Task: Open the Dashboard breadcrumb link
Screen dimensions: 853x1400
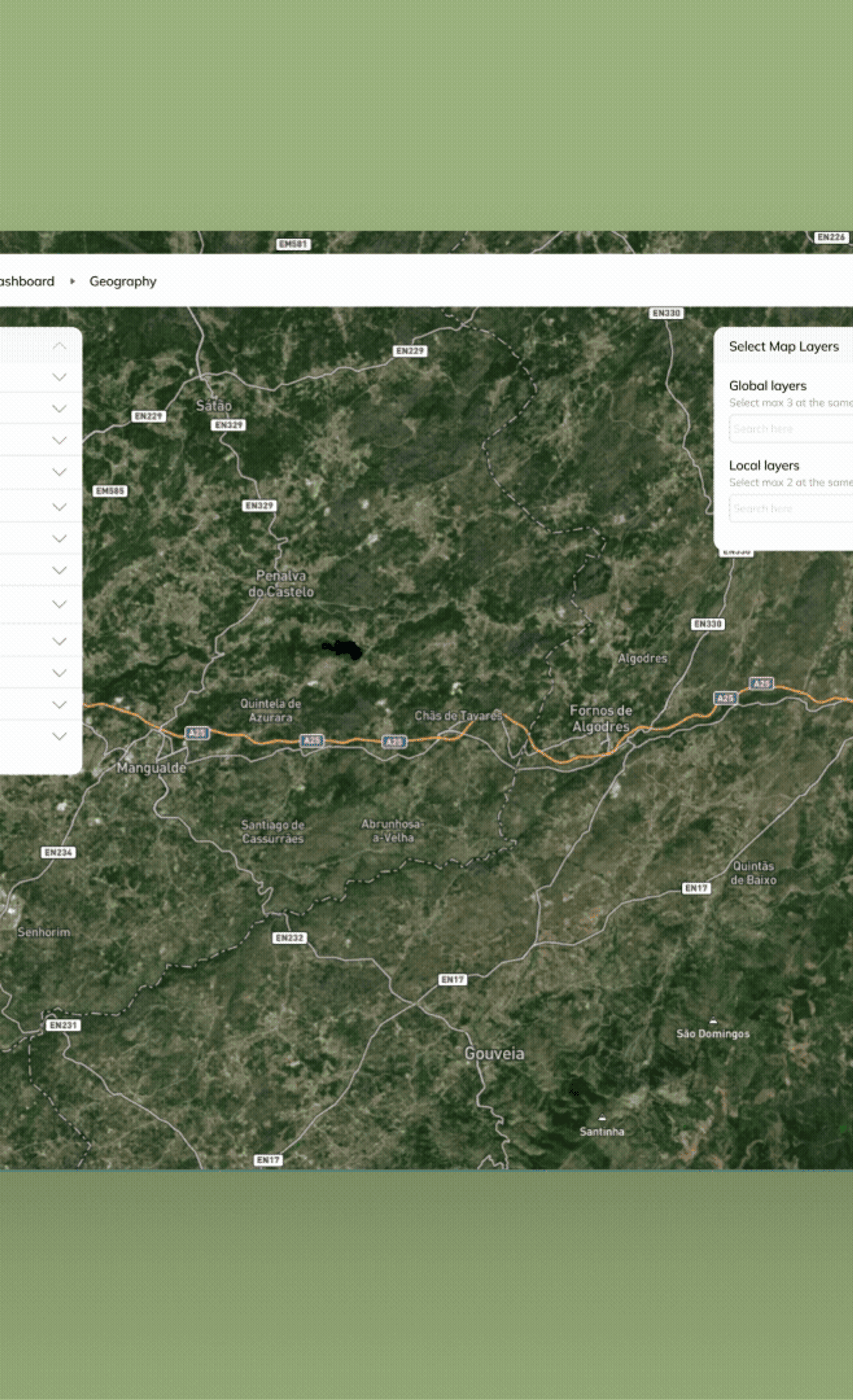Action: 27,281
